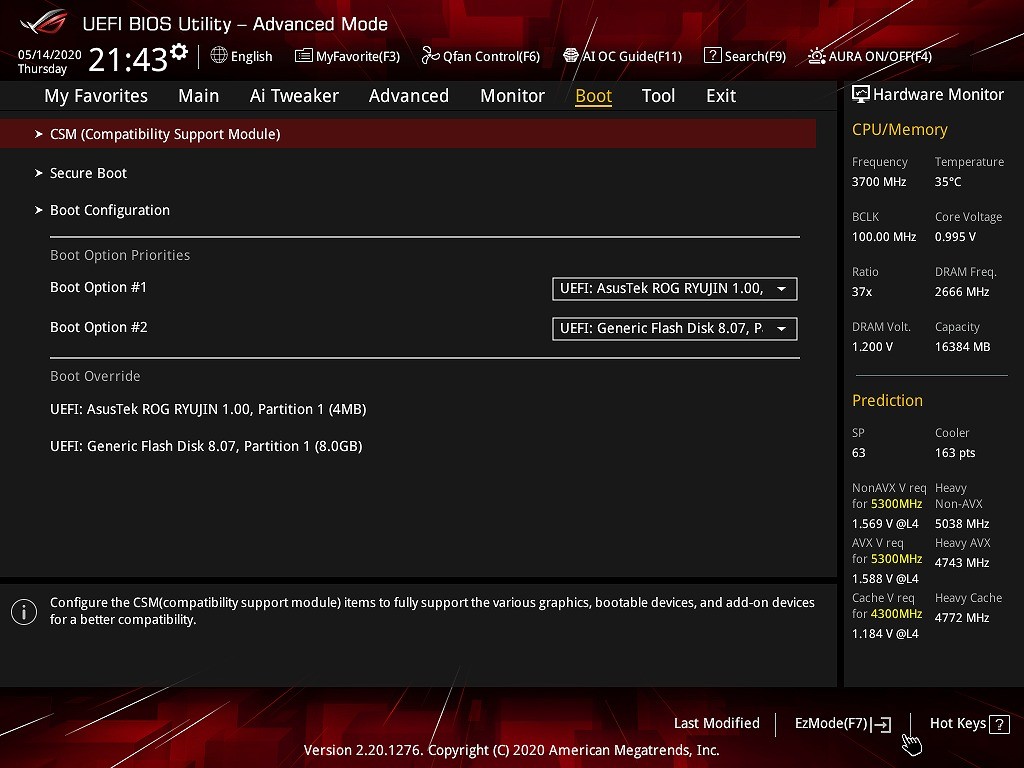Click the 1.184 V @L4 value
The image size is (1024, 768).
click(885, 633)
